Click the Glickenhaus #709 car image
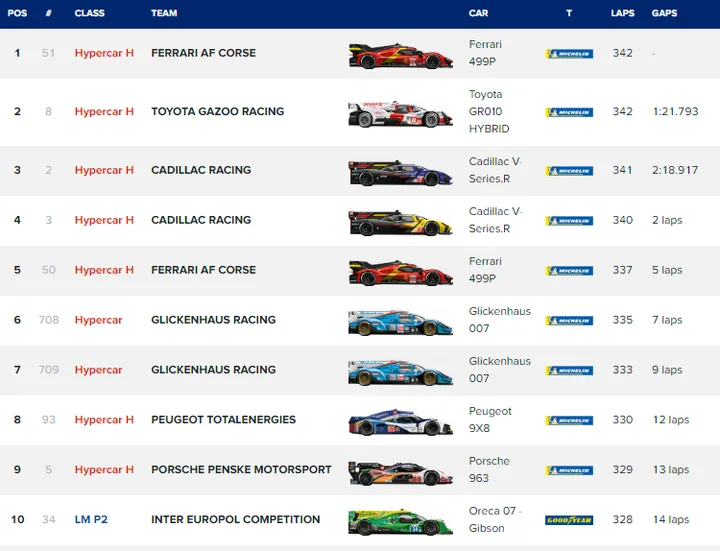Image resolution: width=720 pixels, height=551 pixels. tap(401, 372)
